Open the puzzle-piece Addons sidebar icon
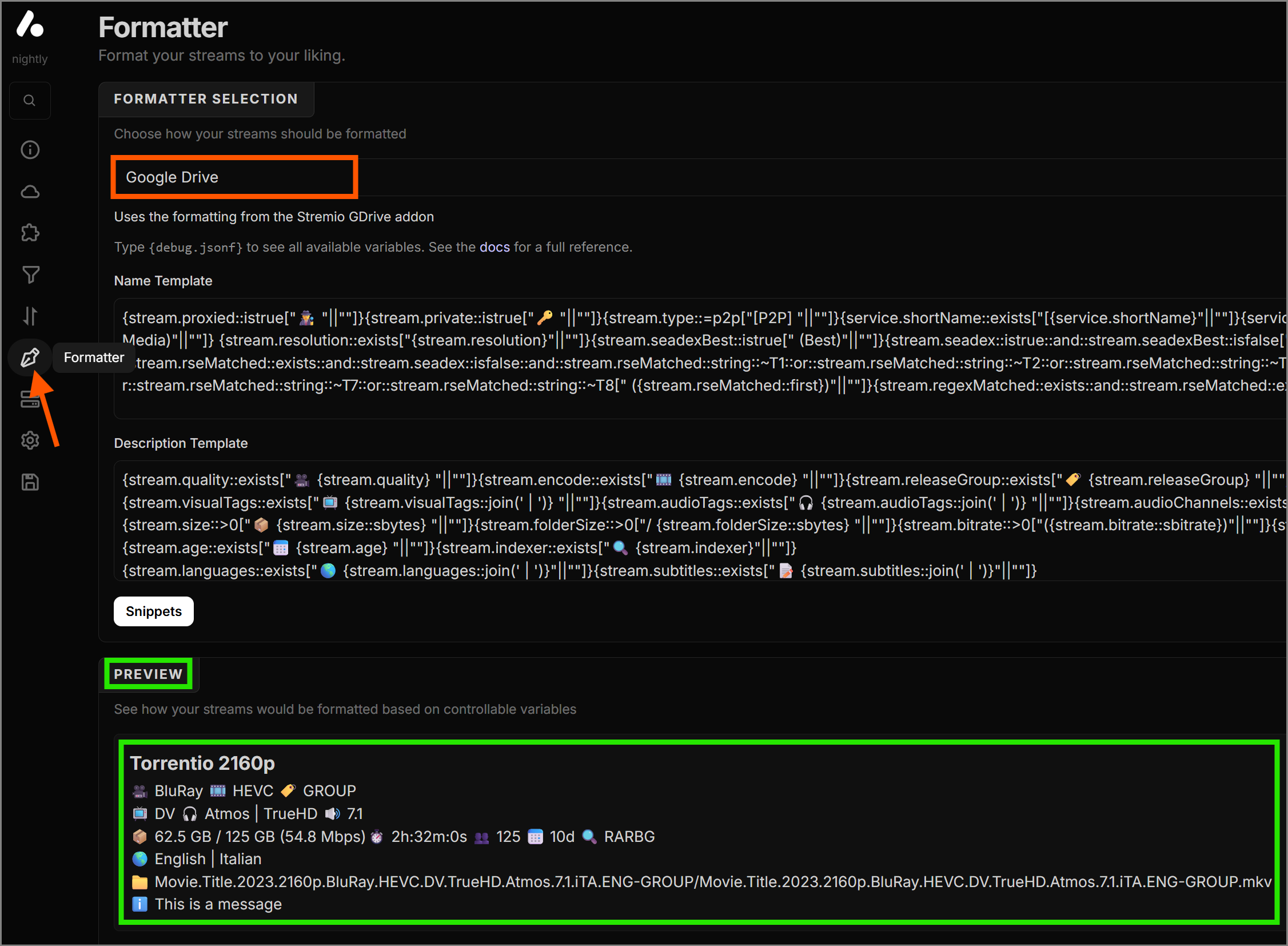Screen dimensions: 1288x946 point(30,233)
